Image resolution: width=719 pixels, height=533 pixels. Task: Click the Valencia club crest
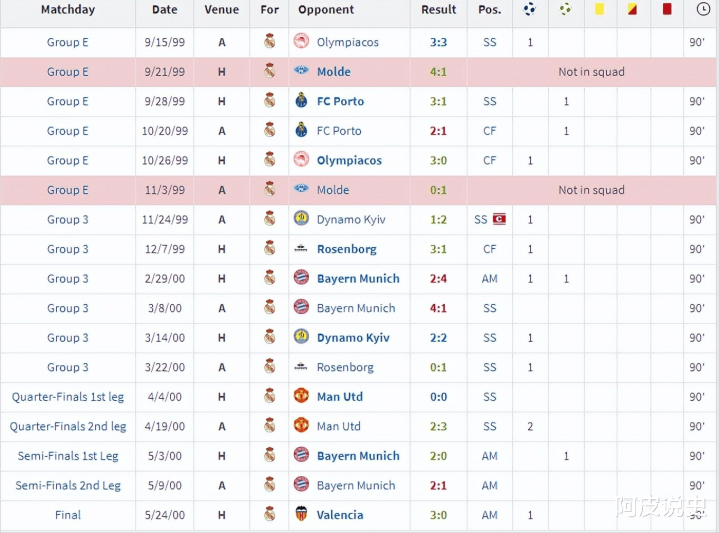coord(301,515)
